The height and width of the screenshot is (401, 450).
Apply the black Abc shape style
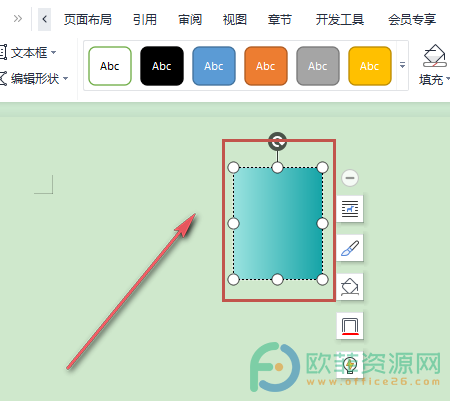[162, 66]
